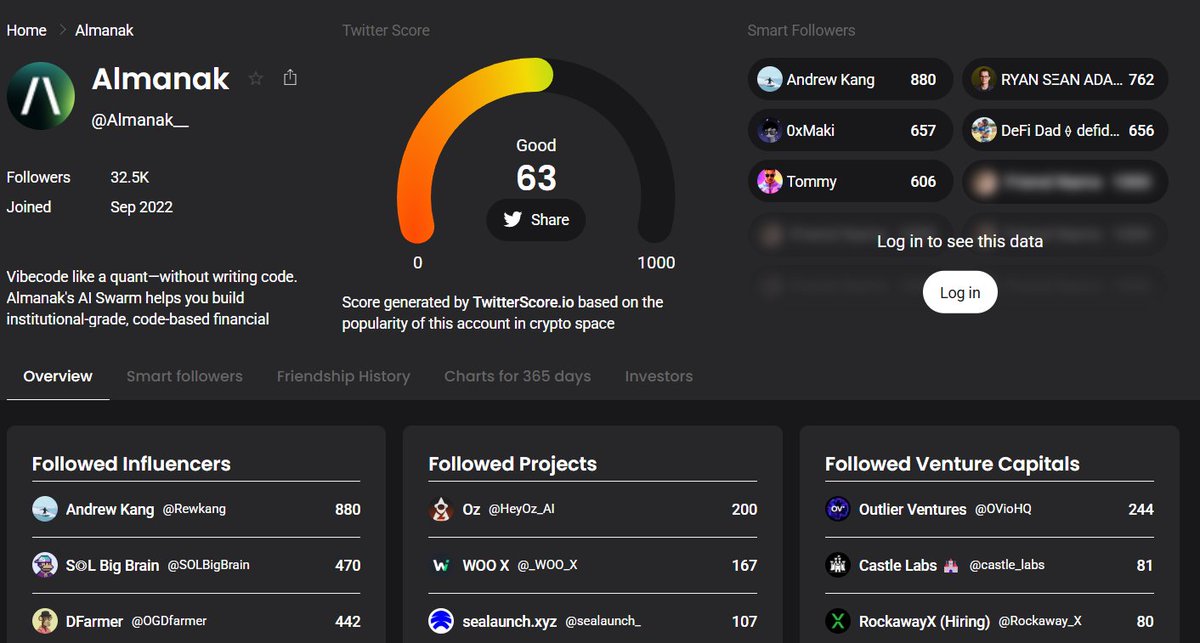Click the @sealaunch_ handle

[x=603, y=621]
